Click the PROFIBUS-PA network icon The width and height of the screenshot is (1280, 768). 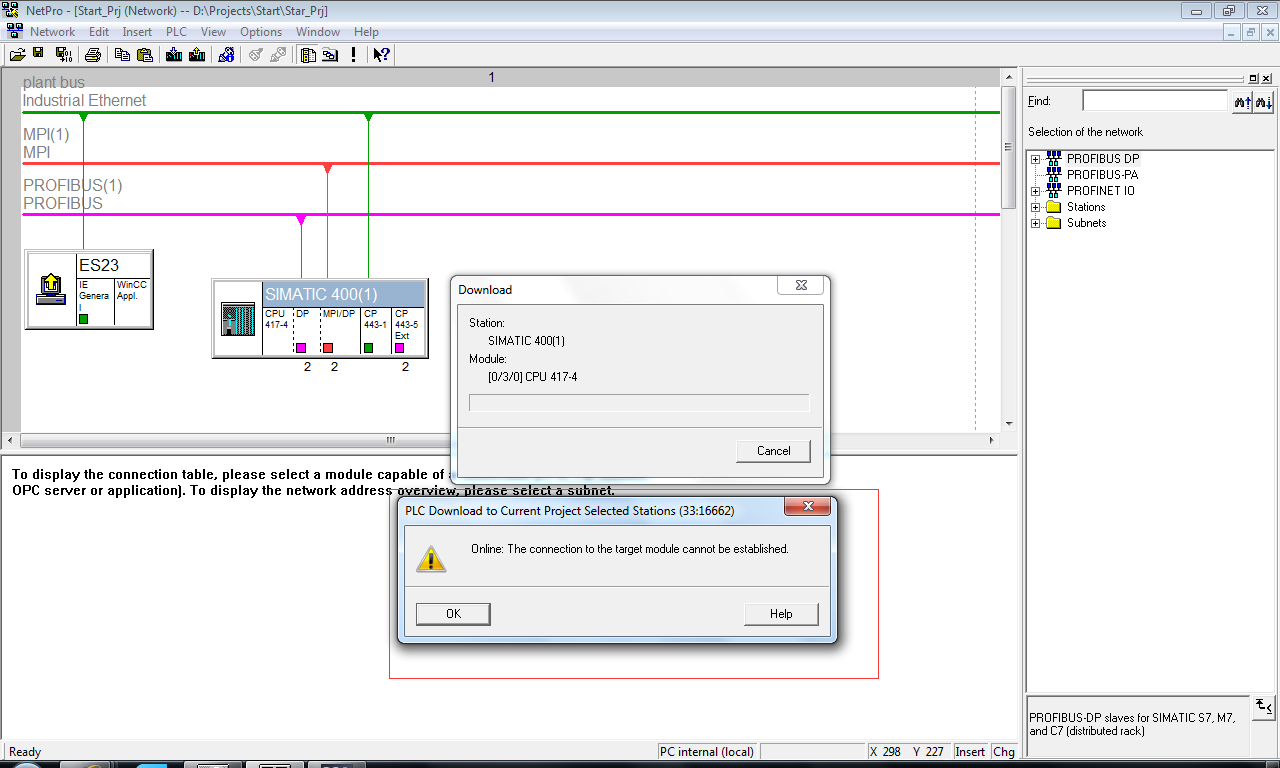(1054, 175)
